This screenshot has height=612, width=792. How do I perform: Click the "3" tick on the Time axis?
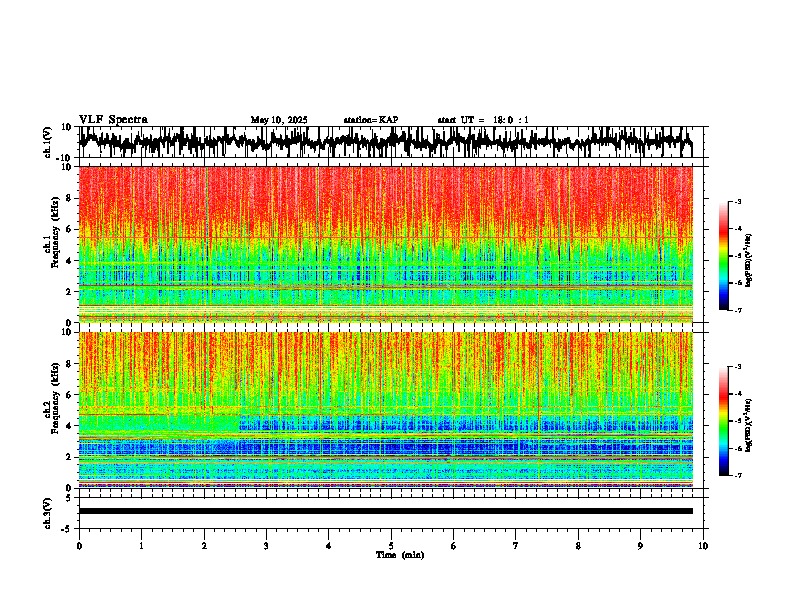266,546
